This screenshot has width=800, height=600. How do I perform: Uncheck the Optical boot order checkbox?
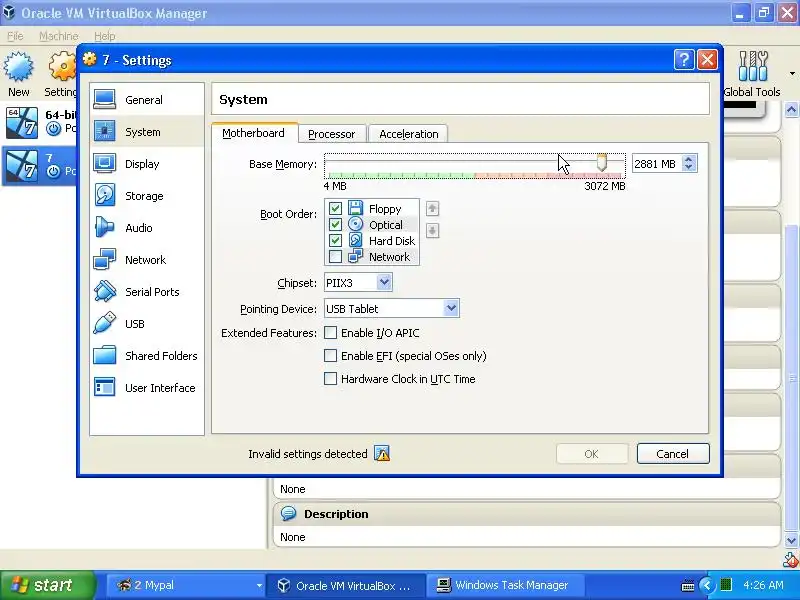coord(335,224)
